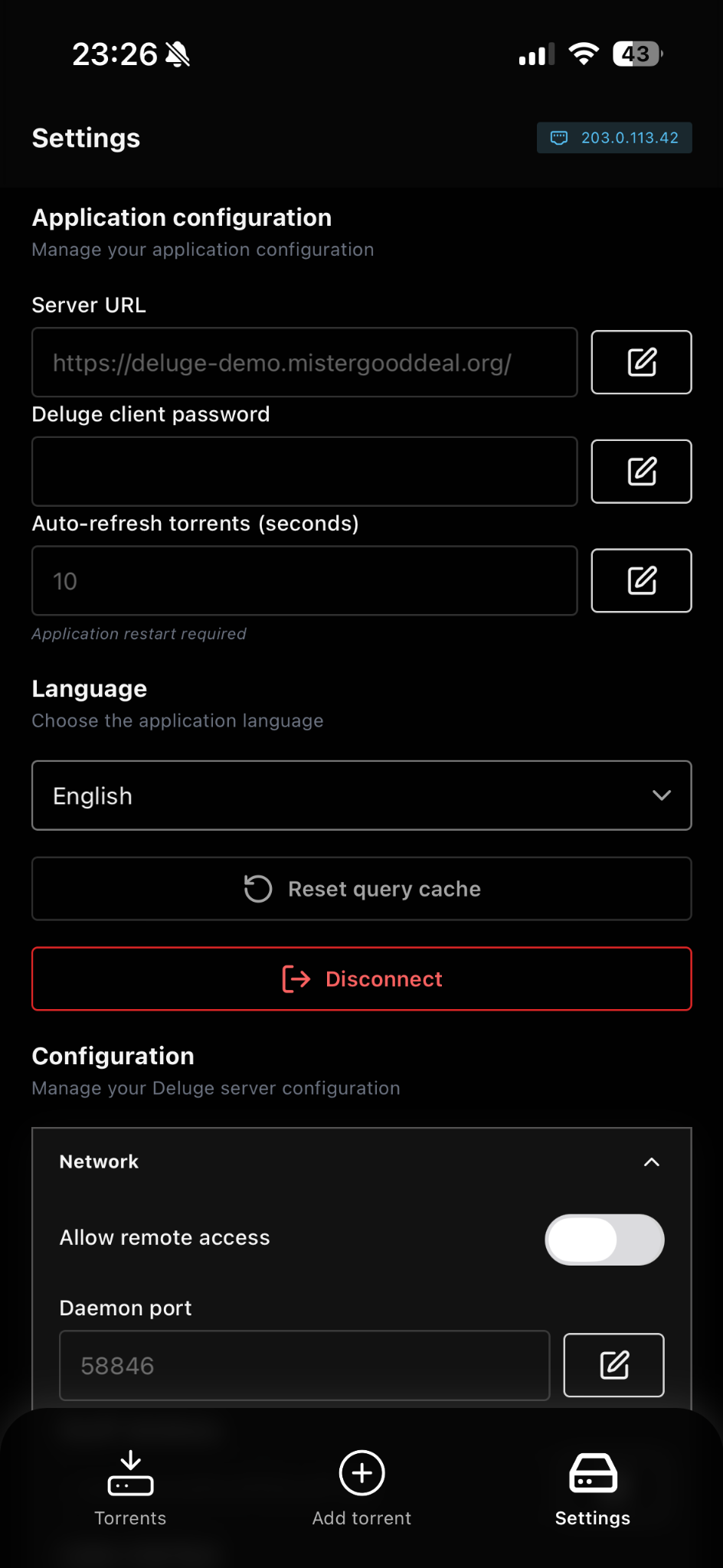Collapse the Network configuration section
The width and height of the screenshot is (723, 1568).
(x=652, y=1161)
